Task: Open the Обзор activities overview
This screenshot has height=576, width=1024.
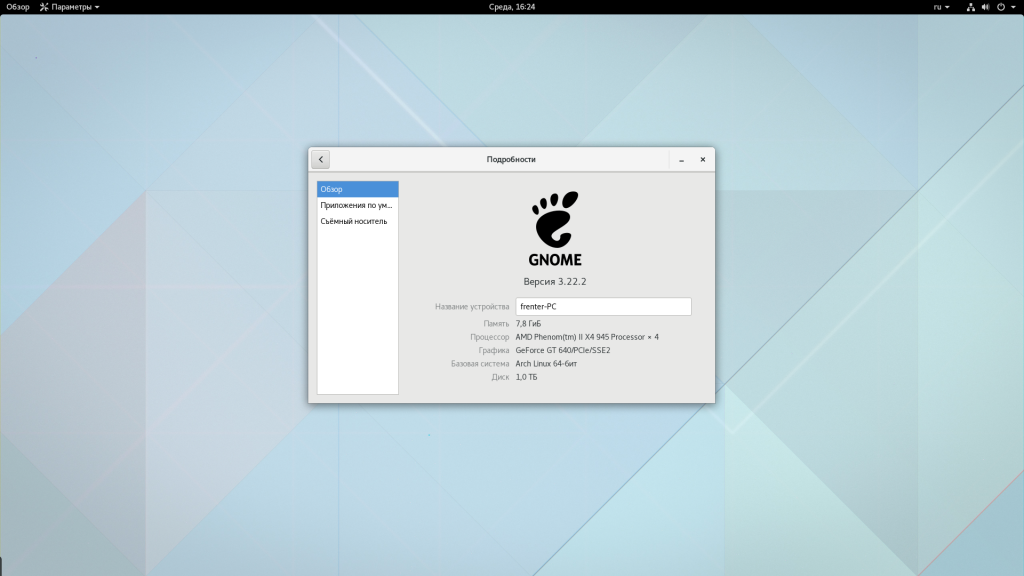Action: [x=18, y=7]
